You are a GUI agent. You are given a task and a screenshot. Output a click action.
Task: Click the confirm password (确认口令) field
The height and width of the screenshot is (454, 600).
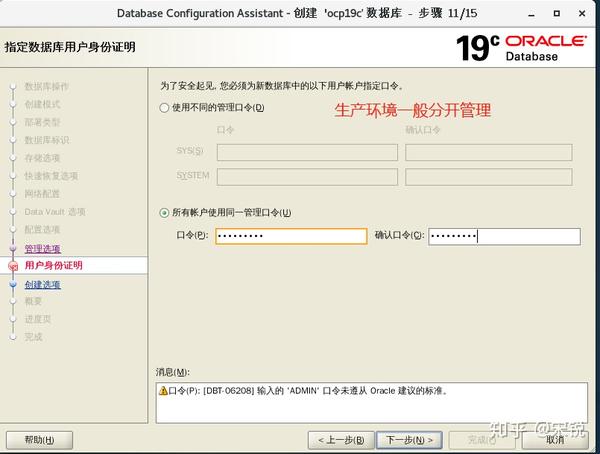504,236
